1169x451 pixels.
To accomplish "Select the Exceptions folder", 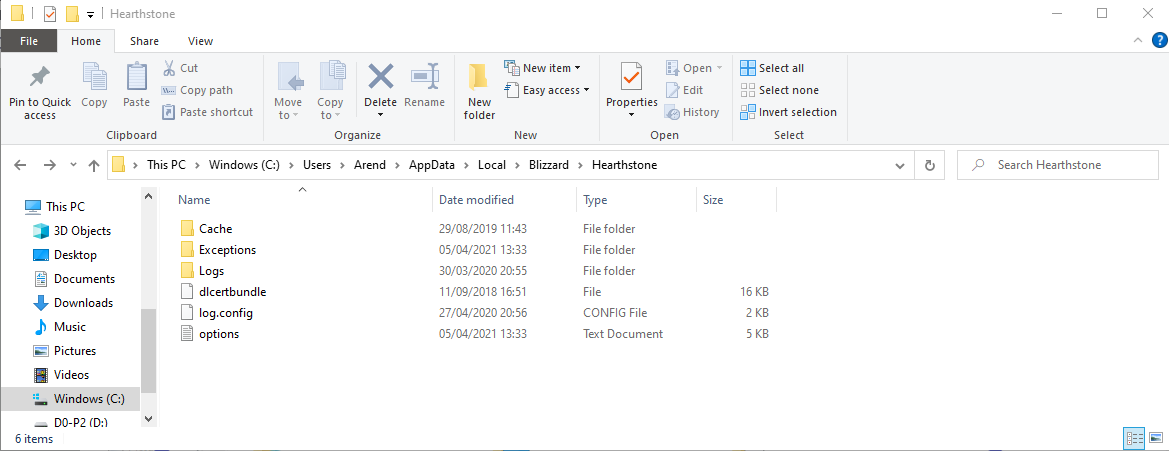I will pyautogui.click(x=227, y=250).
